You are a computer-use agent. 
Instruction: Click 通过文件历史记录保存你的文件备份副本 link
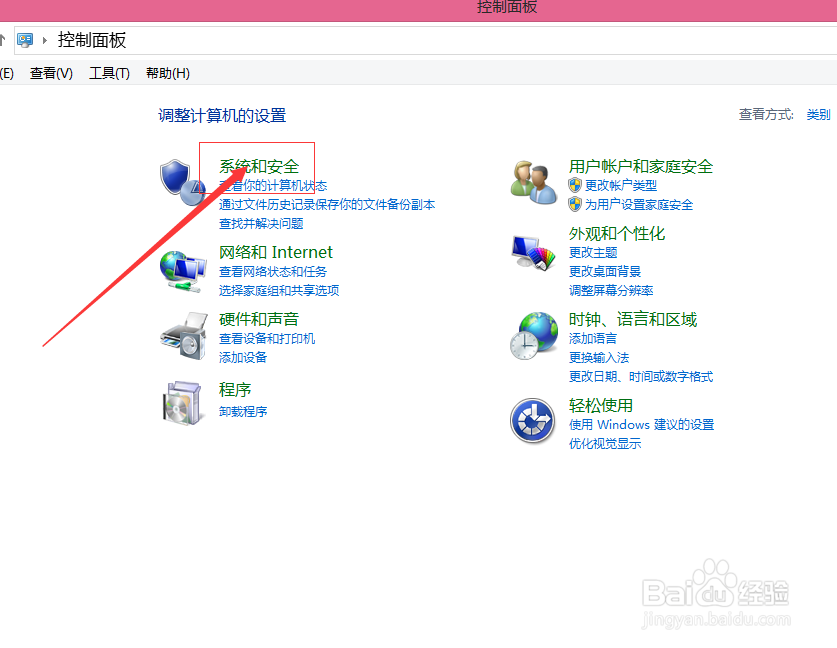327,204
